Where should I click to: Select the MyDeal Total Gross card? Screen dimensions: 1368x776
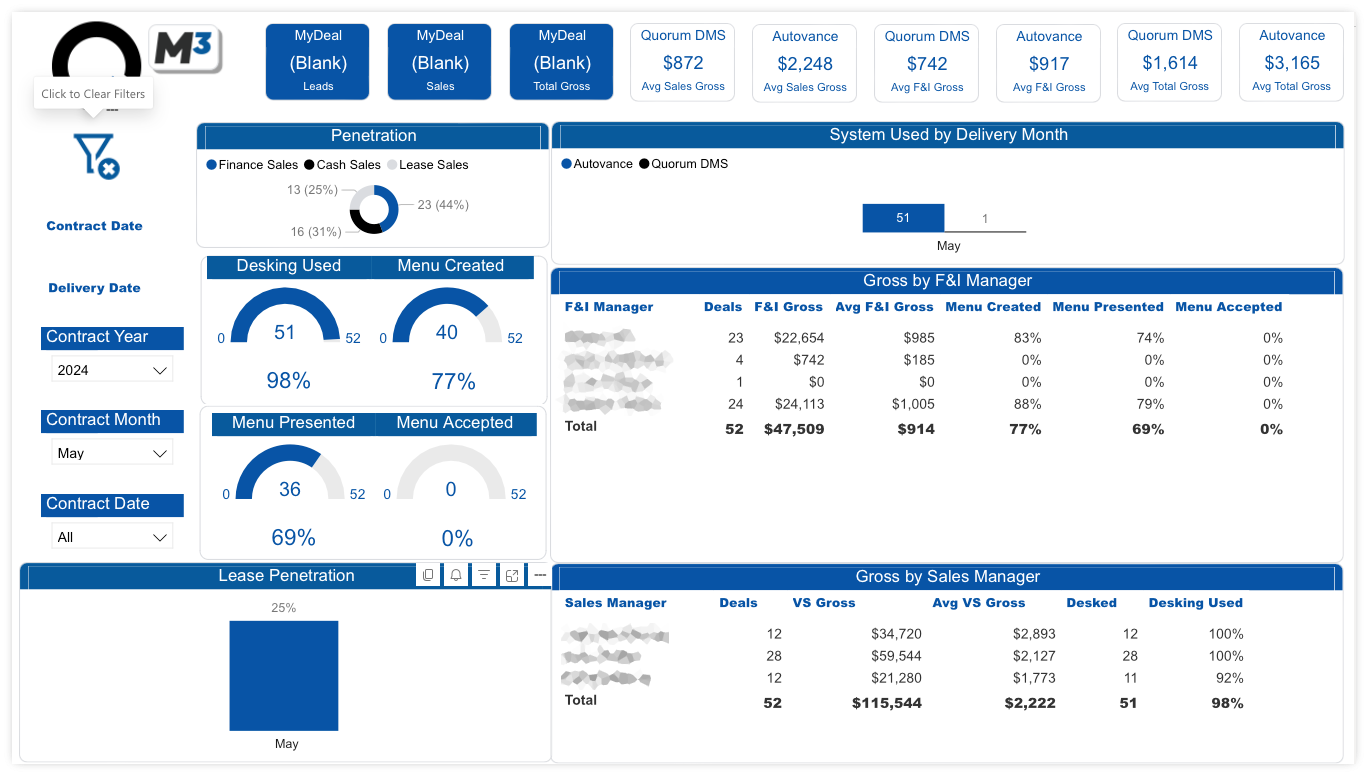[562, 62]
